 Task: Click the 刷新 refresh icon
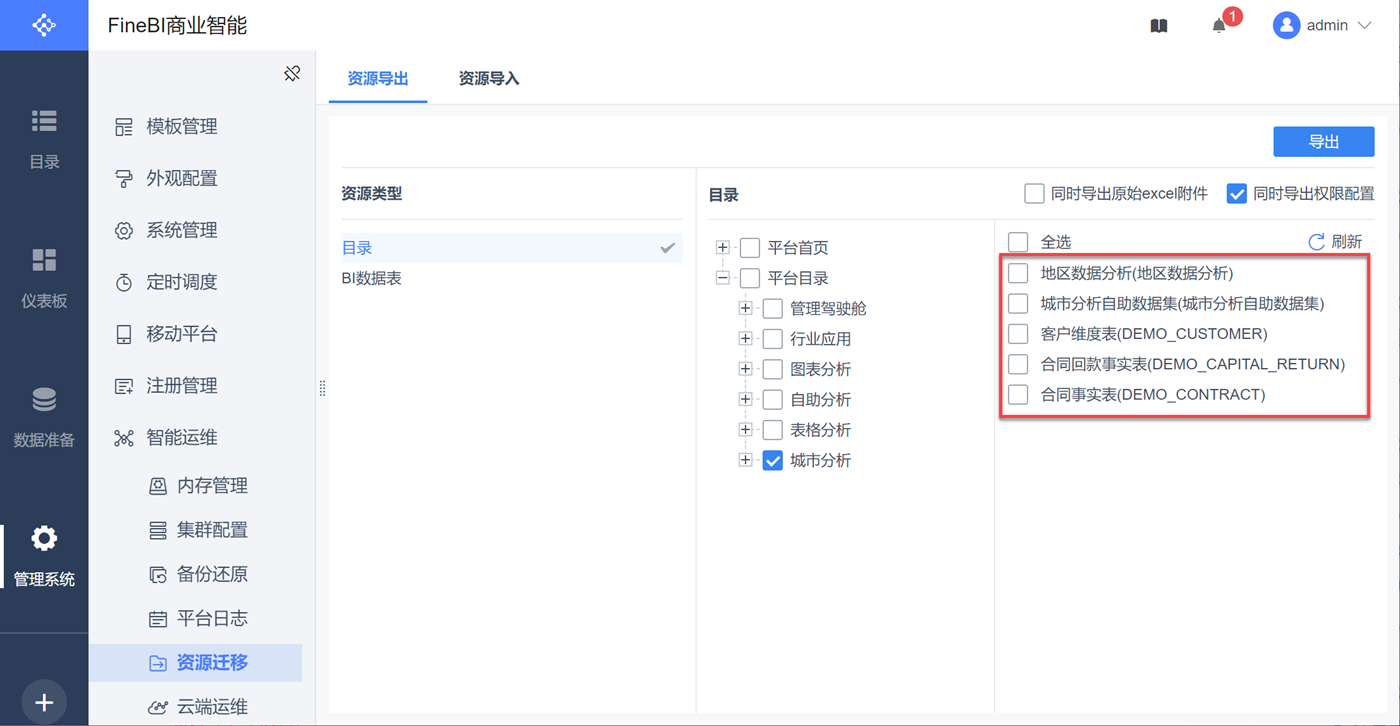(1317, 242)
